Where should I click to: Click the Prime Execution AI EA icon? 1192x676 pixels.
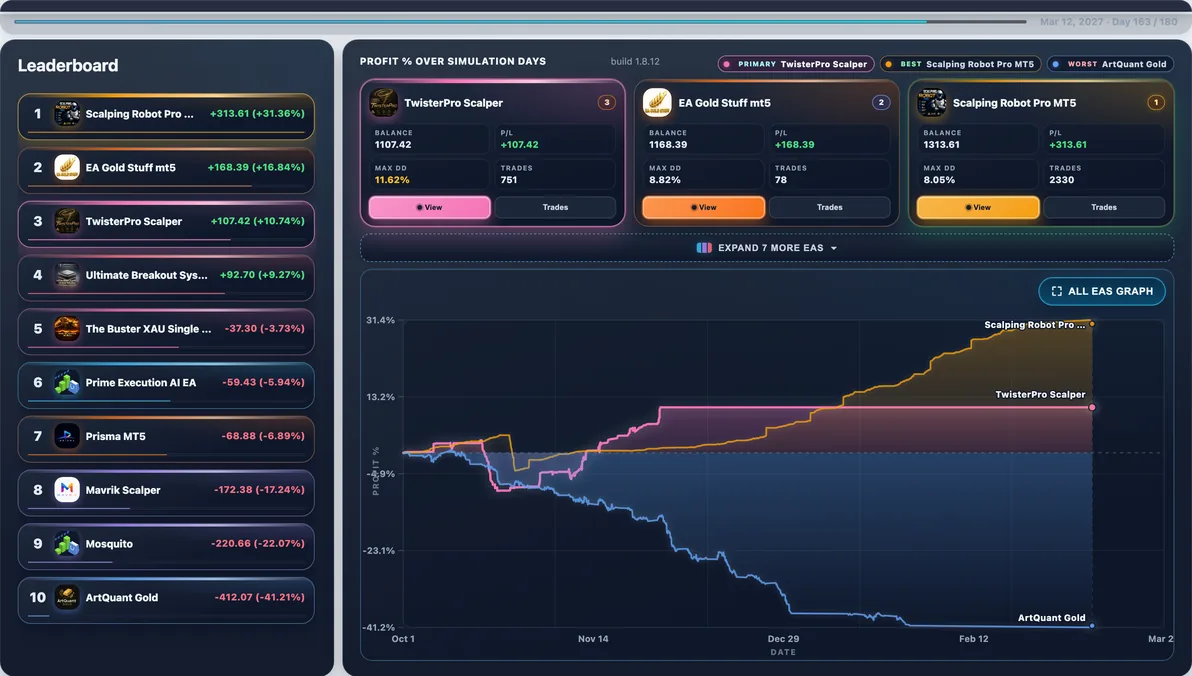[x=67, y=382]
